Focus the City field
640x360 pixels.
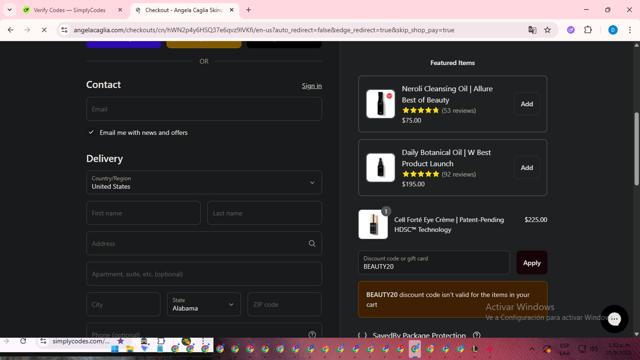click(123, 304)
